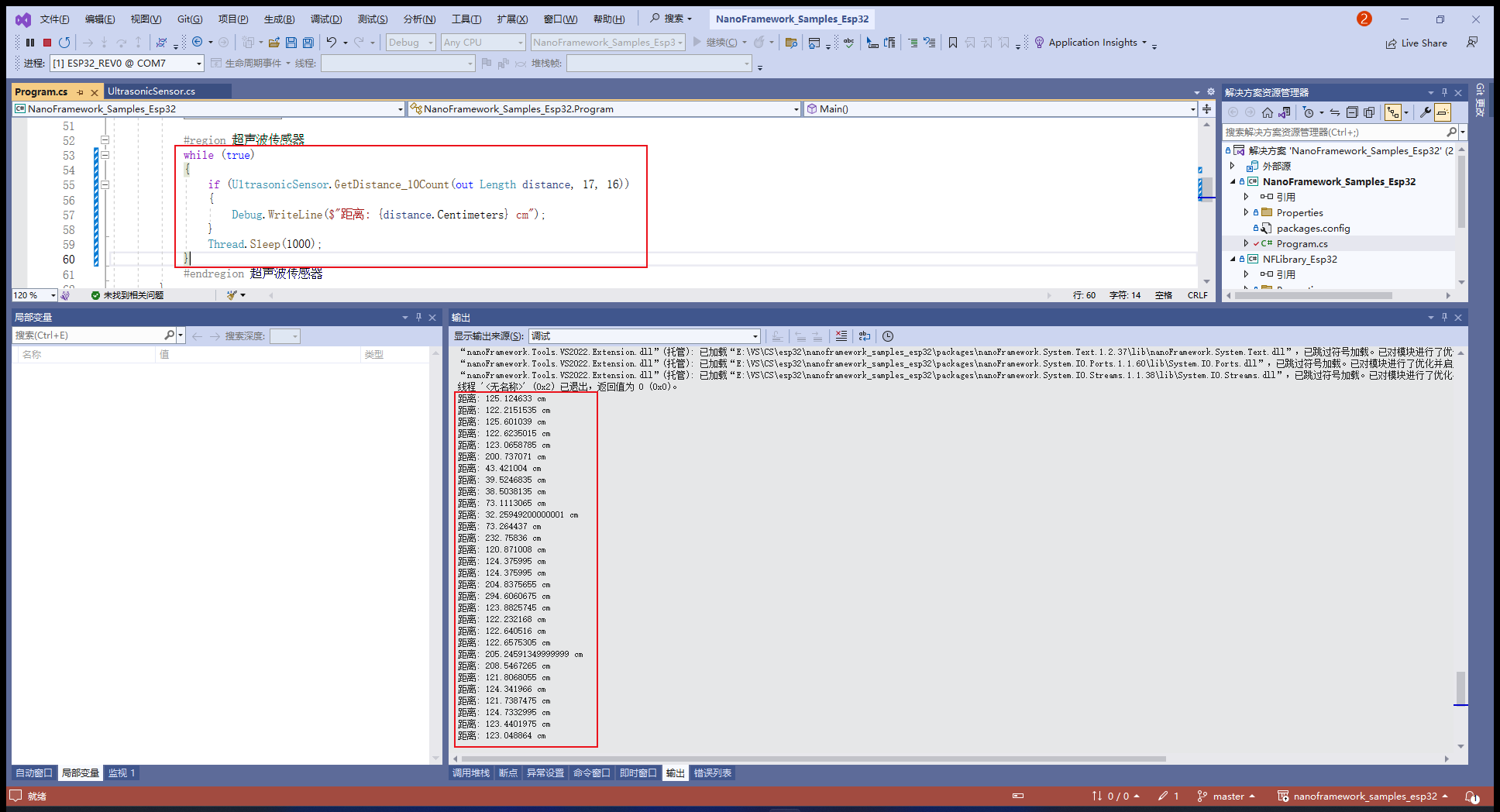Toggle auto-hide pin on the Locals panel
Screen dimensions: 1500x812
coord(418,318)
